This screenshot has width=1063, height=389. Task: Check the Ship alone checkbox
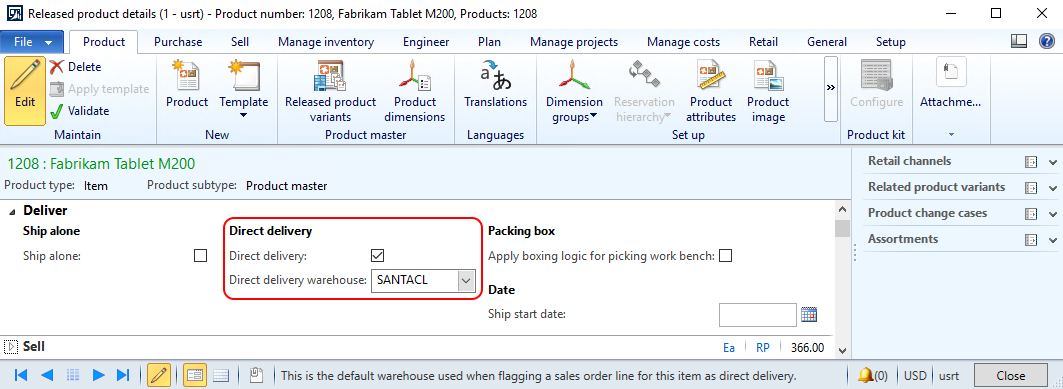200,255
